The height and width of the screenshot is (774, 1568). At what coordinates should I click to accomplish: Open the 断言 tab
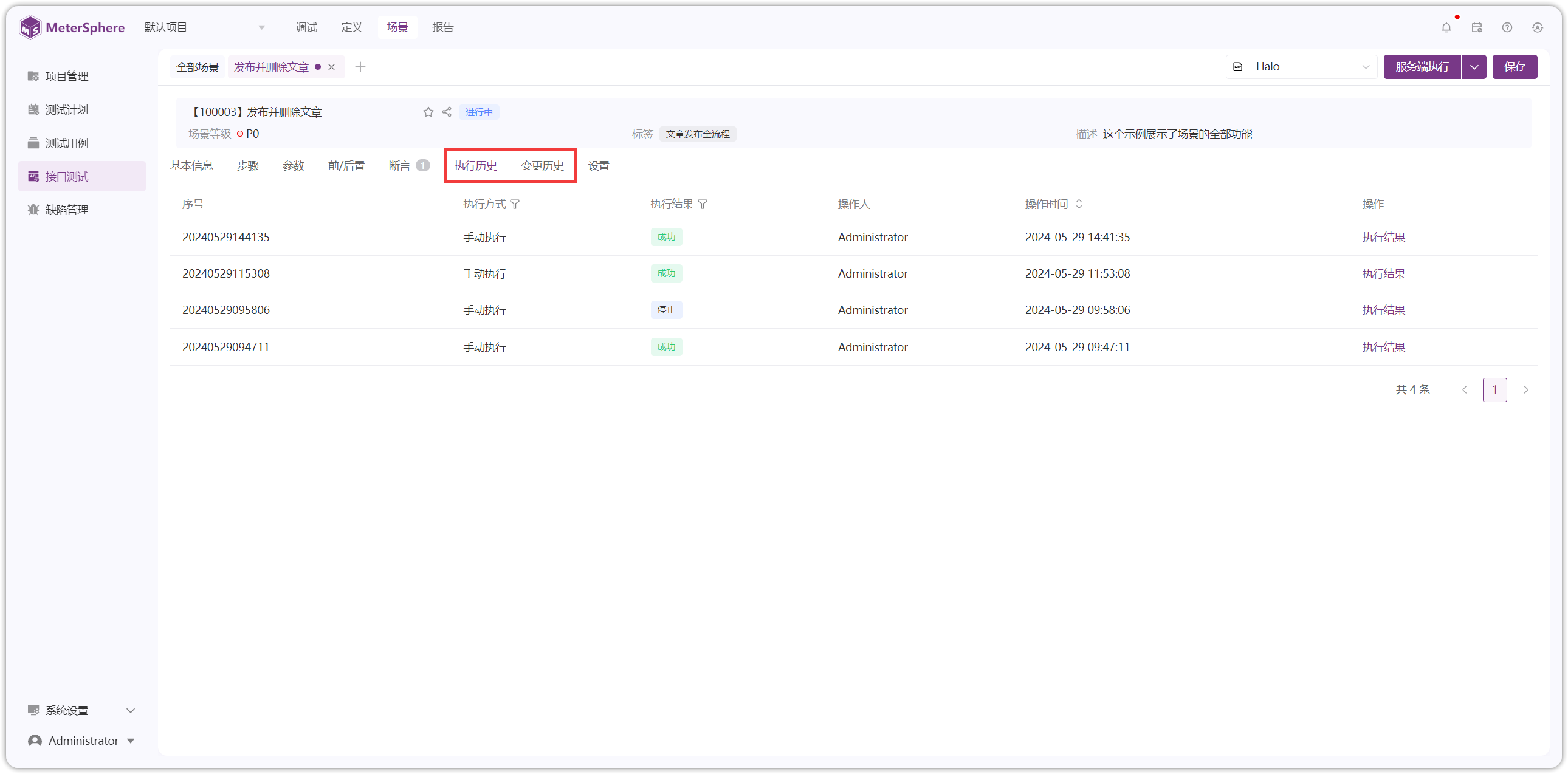pos(409,165)
